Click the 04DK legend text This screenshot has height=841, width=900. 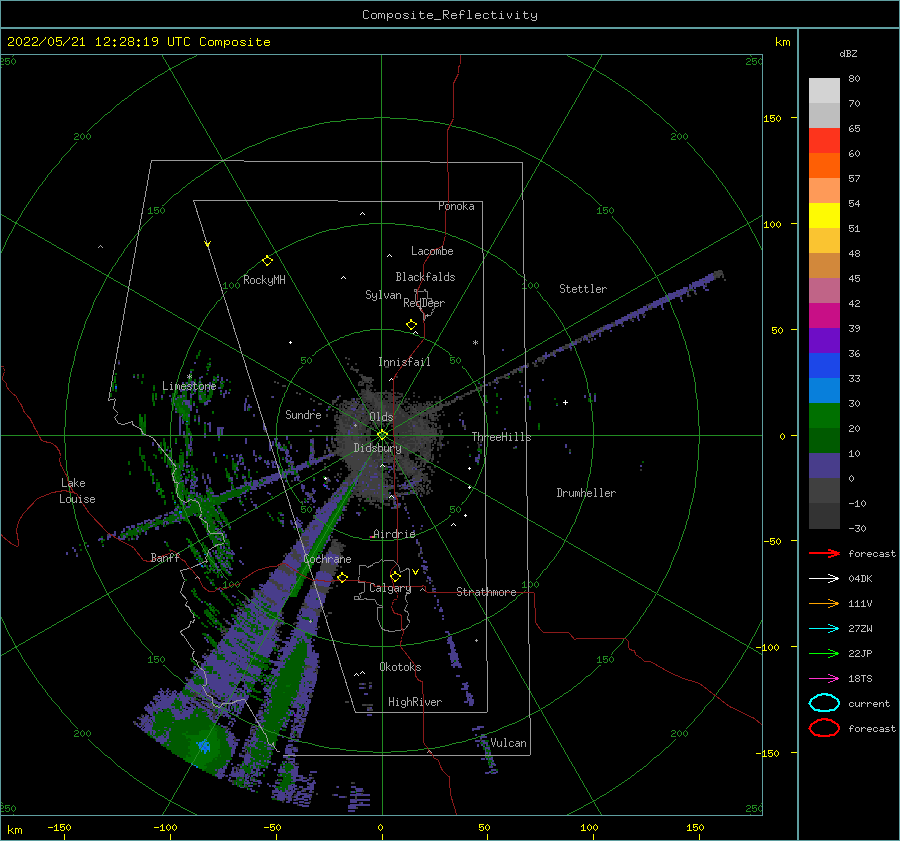pos(860,579)
